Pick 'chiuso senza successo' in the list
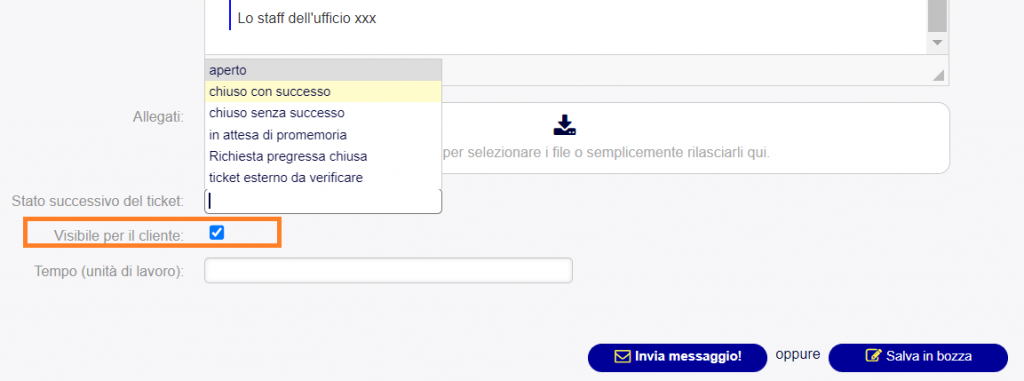 point(323,113)
